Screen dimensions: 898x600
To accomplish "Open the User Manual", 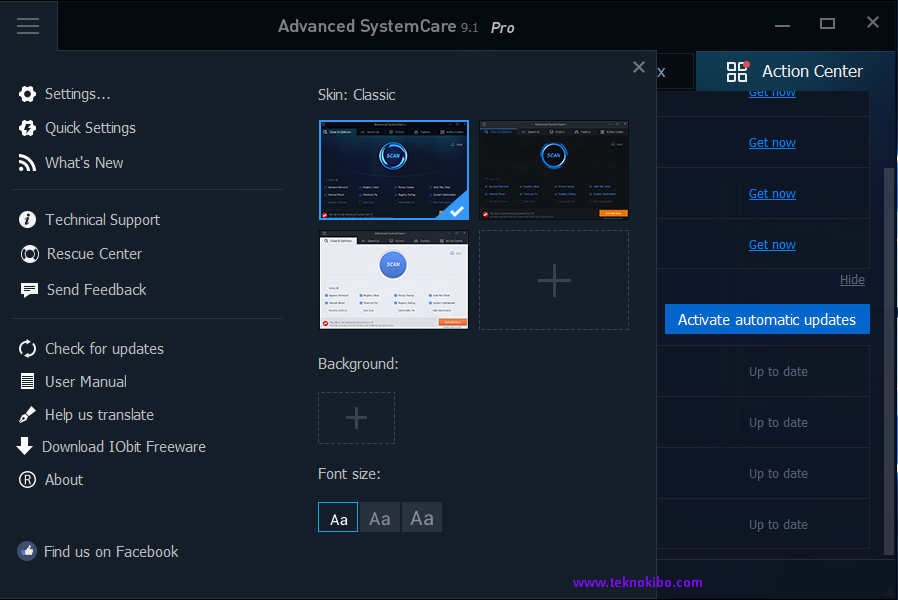I will click(x=86, y=381).
